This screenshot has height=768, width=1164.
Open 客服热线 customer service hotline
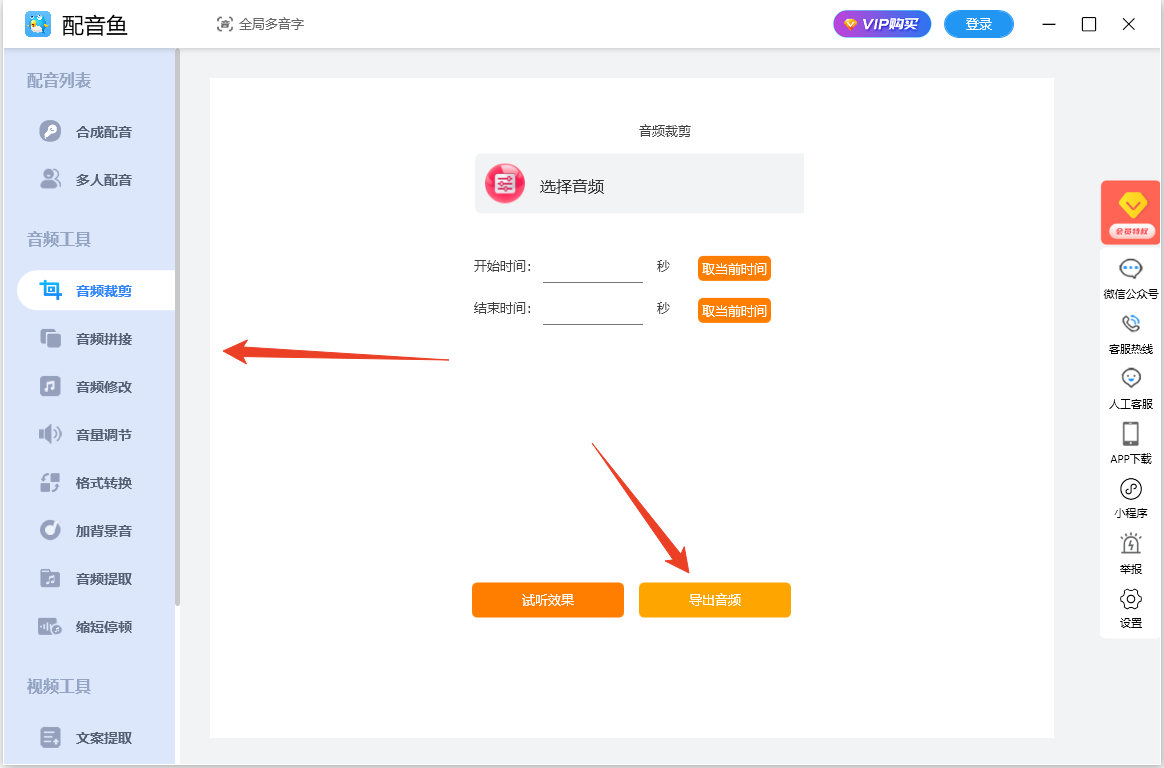[1131, 334]
